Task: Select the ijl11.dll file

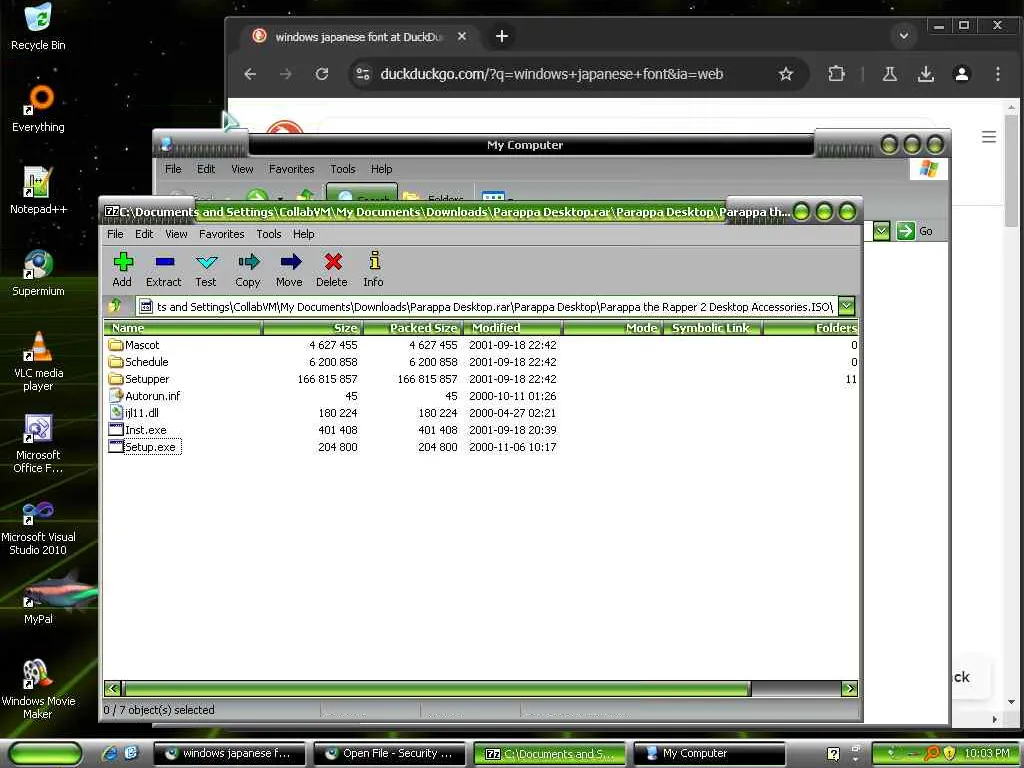Action: pos(142,413)
